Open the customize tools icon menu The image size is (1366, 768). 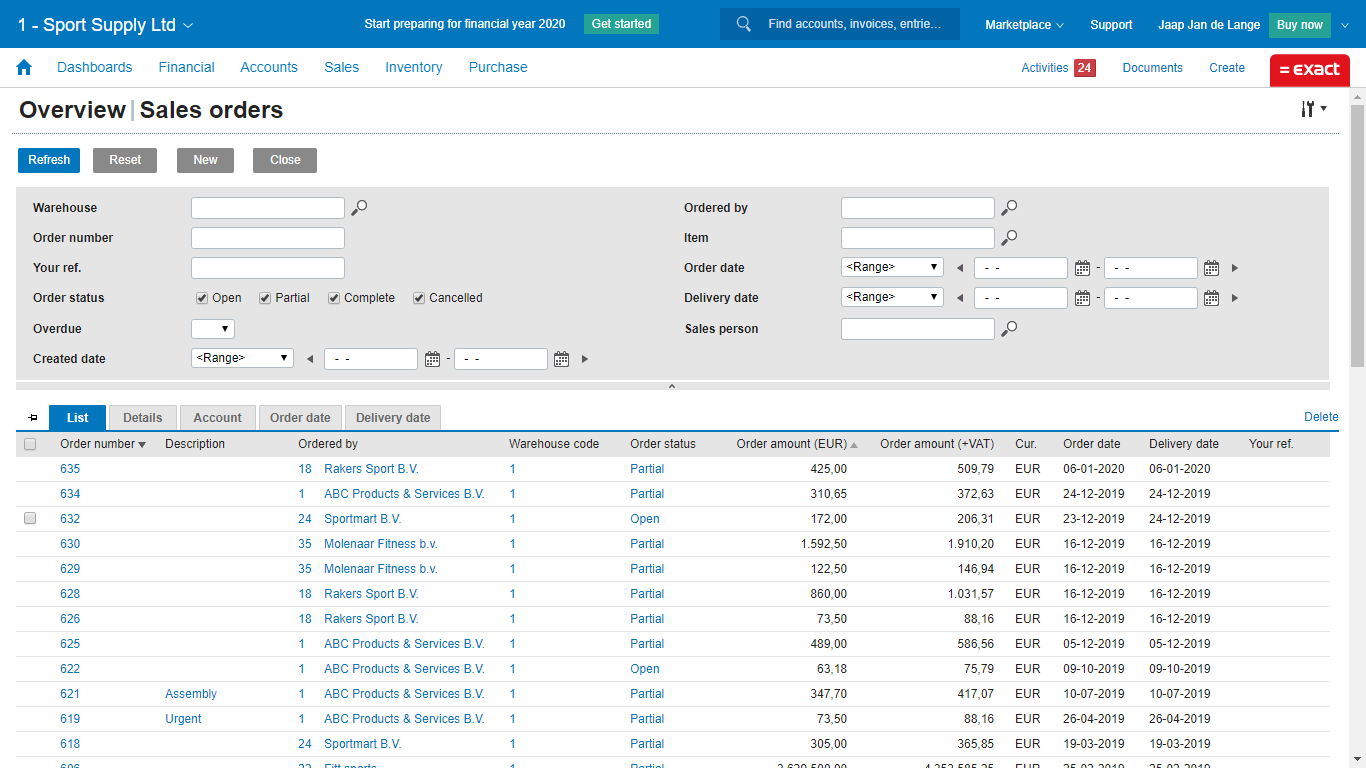pyautogui.click(x=1314, y=109)
